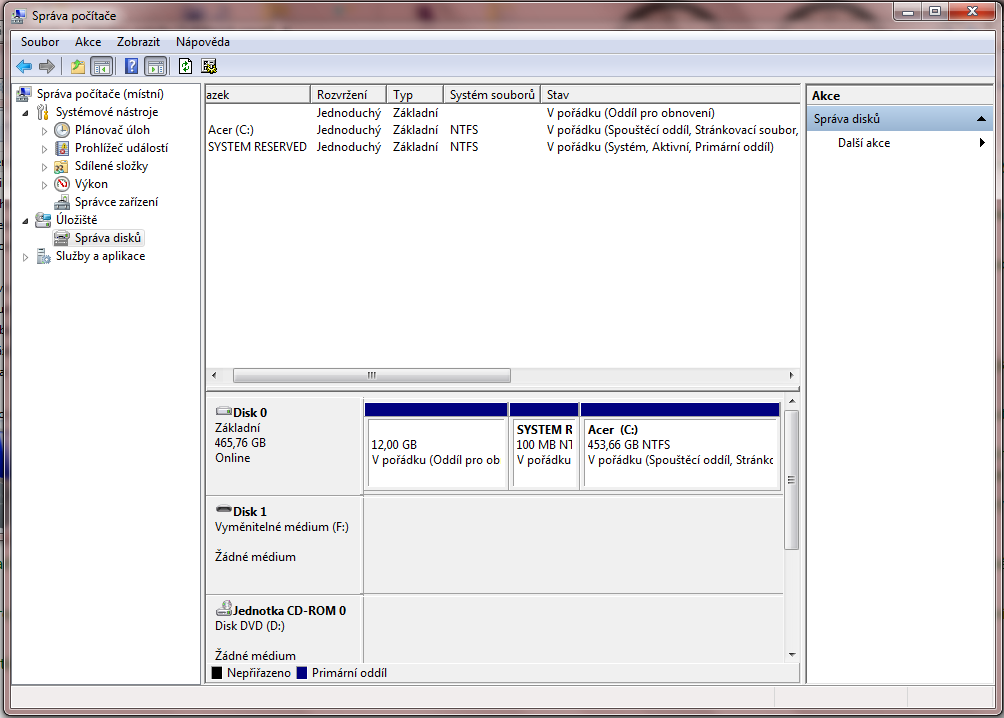Click the Refresh toolbar icon
This screenshot has width=1004, height=718.
coord(186,66)
